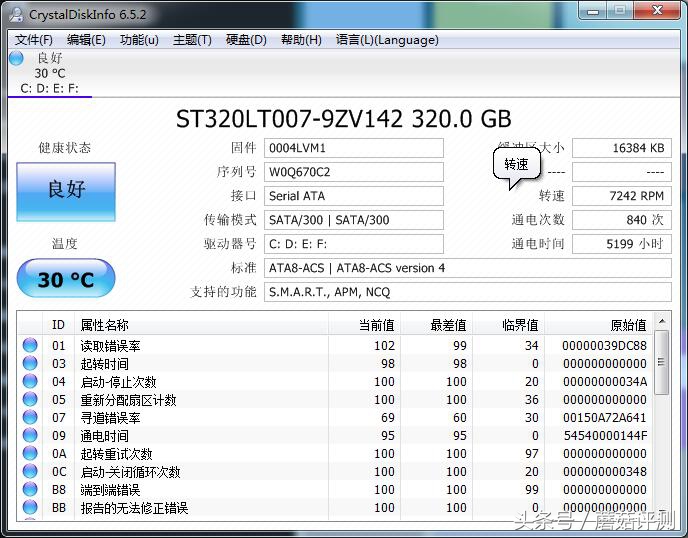688x538 pixels.
Task: Click the disk model title ST320LT007-9ZV142 320.0 GB
Action: pyautogui.click(x=344, y=118)
